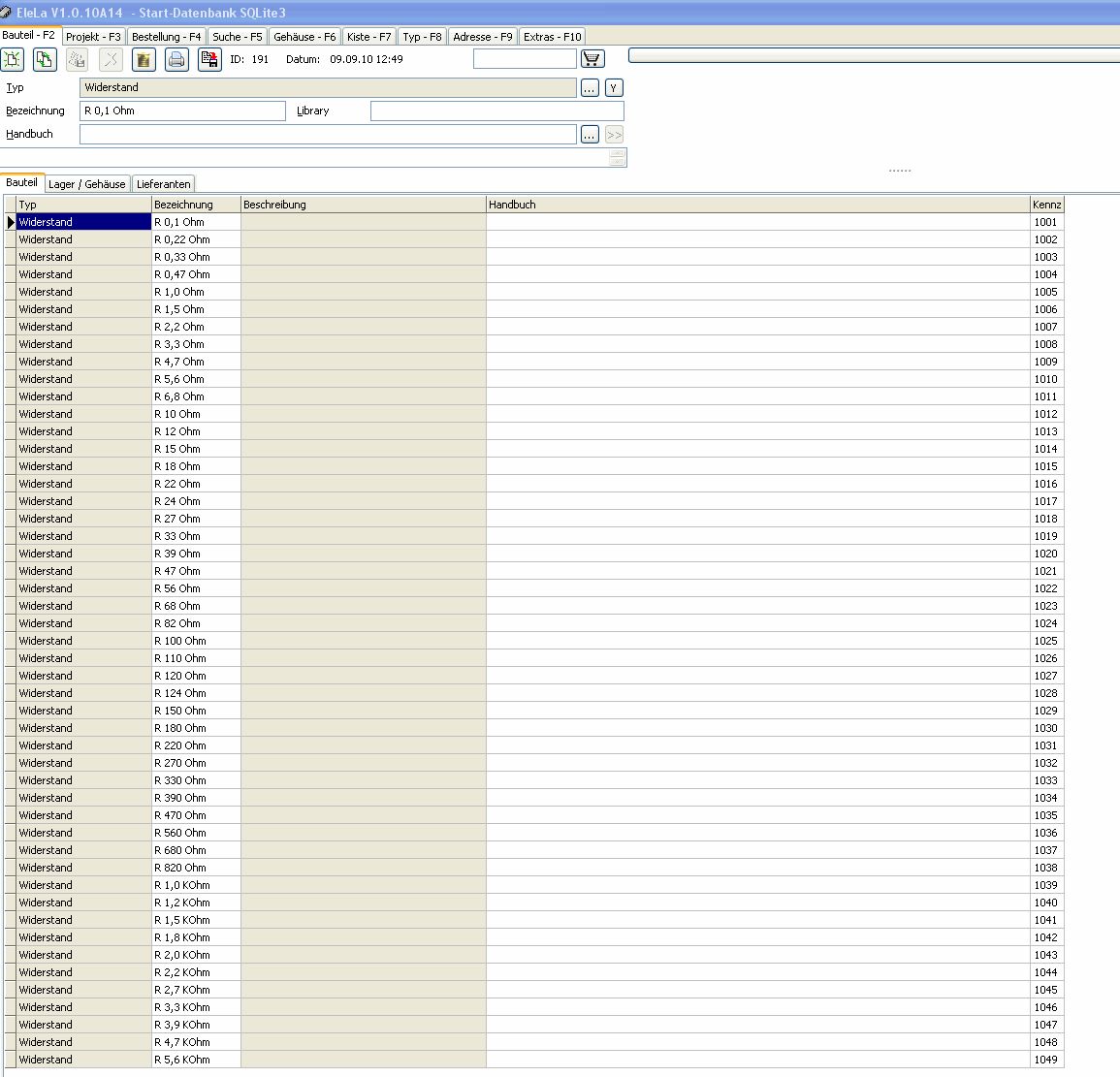Open the Extras - F10 tab
This screenshot has width=1120, height=1077.
click(552, 37)
